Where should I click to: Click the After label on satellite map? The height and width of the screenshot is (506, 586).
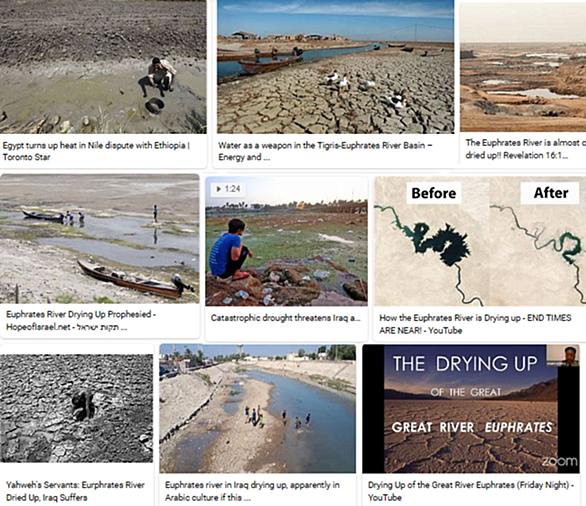tap(550, 193)
